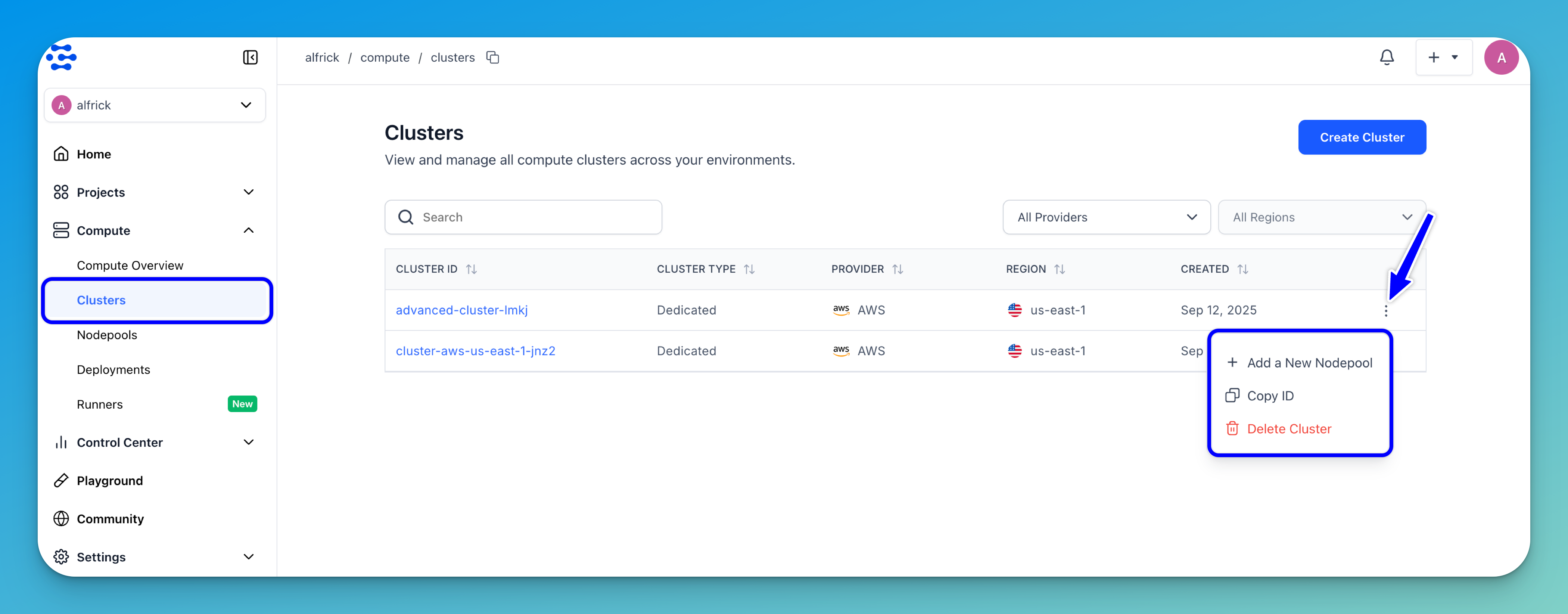Click the Playground icon
The height and width of the screenshot is (614, 1568).
[61, 481]
